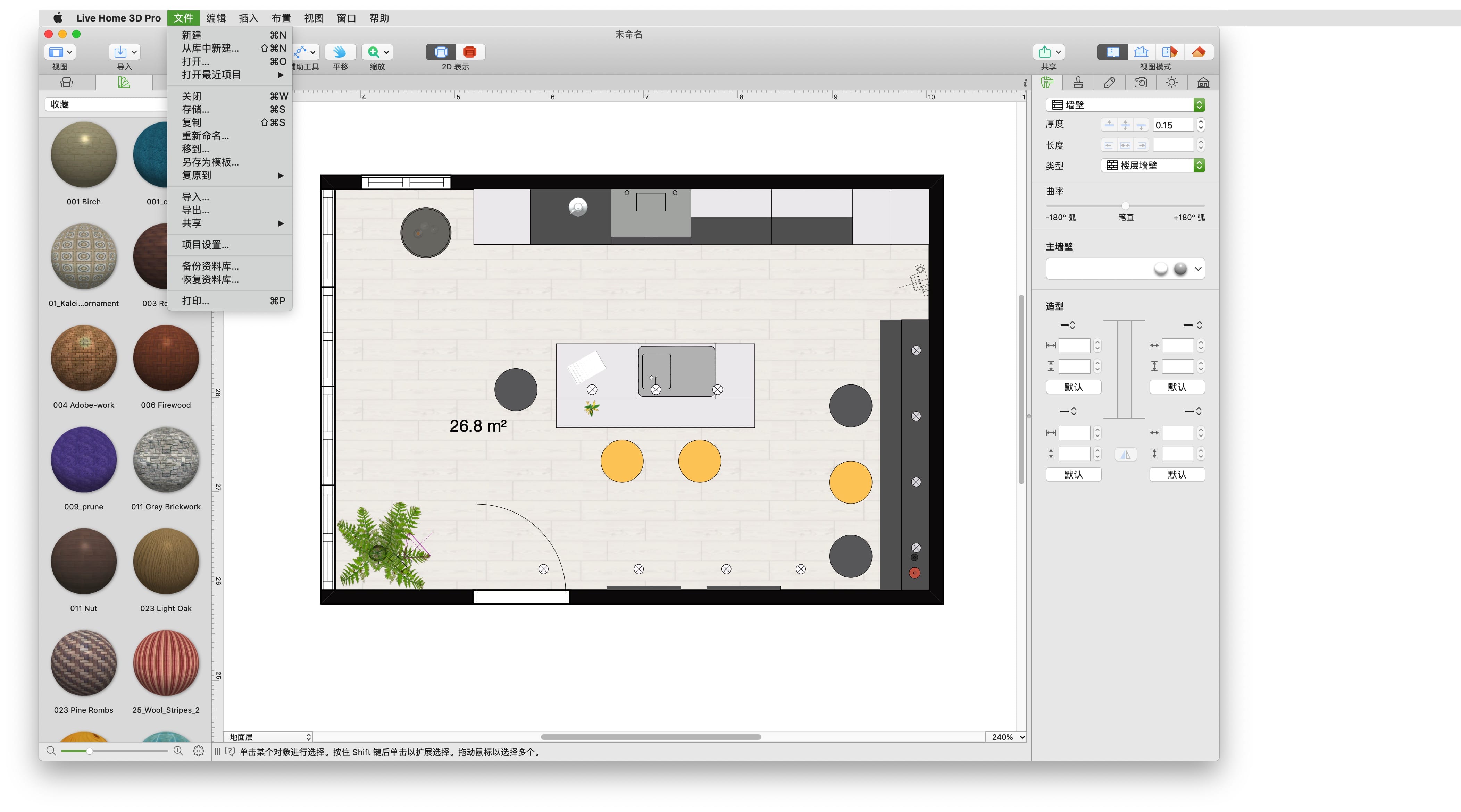Click the 曲率 curvature slider handle
Image resolution: width=1461 pixels, height=812 pixels.
click(x=1125, y=205)
